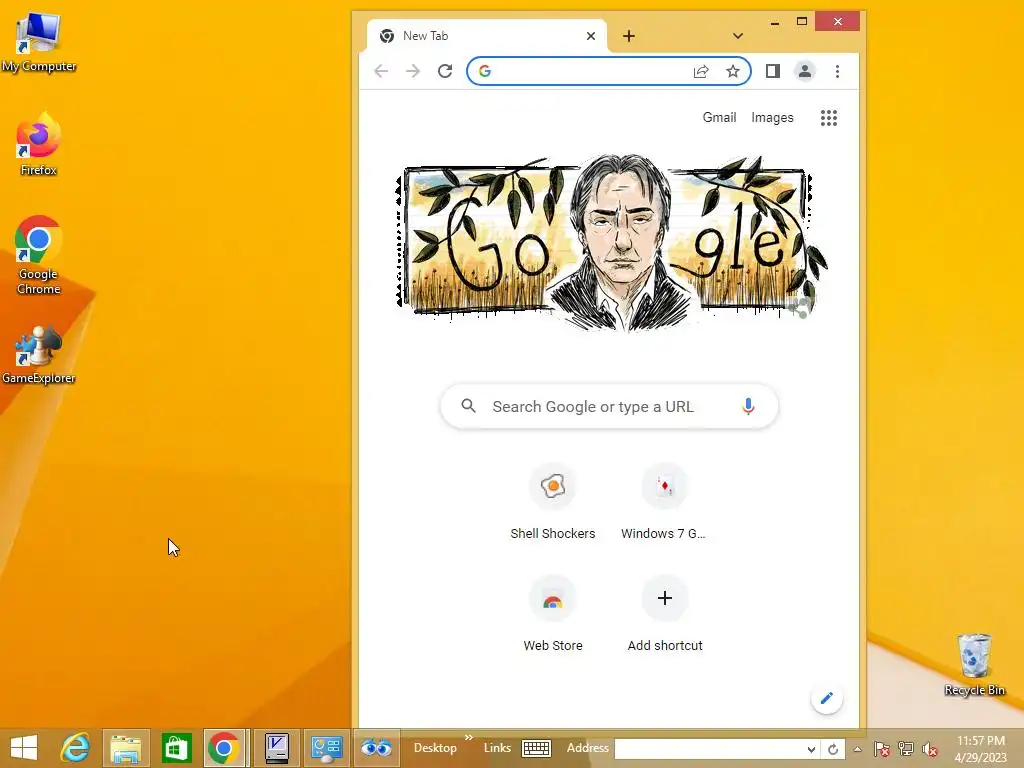
Task: Open Chrome three-dot menu
Action: (837, 71)
